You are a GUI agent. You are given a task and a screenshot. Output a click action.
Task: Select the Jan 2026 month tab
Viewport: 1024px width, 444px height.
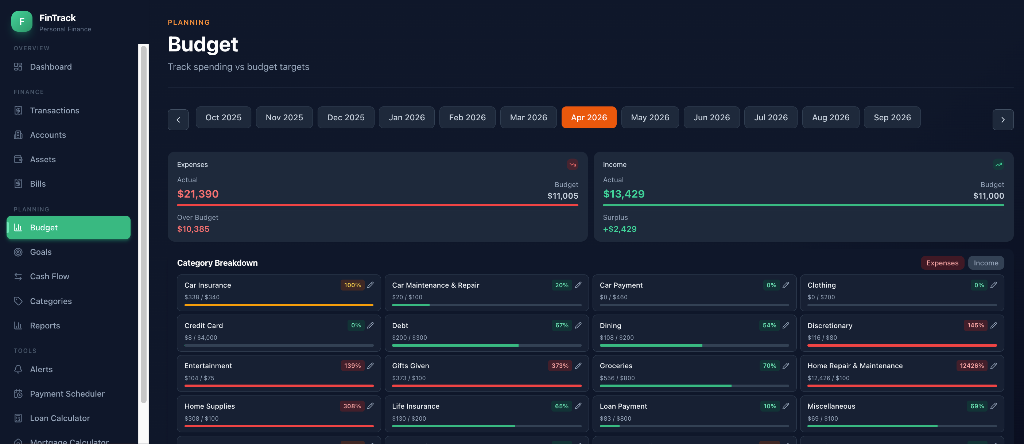coord(406,118)
